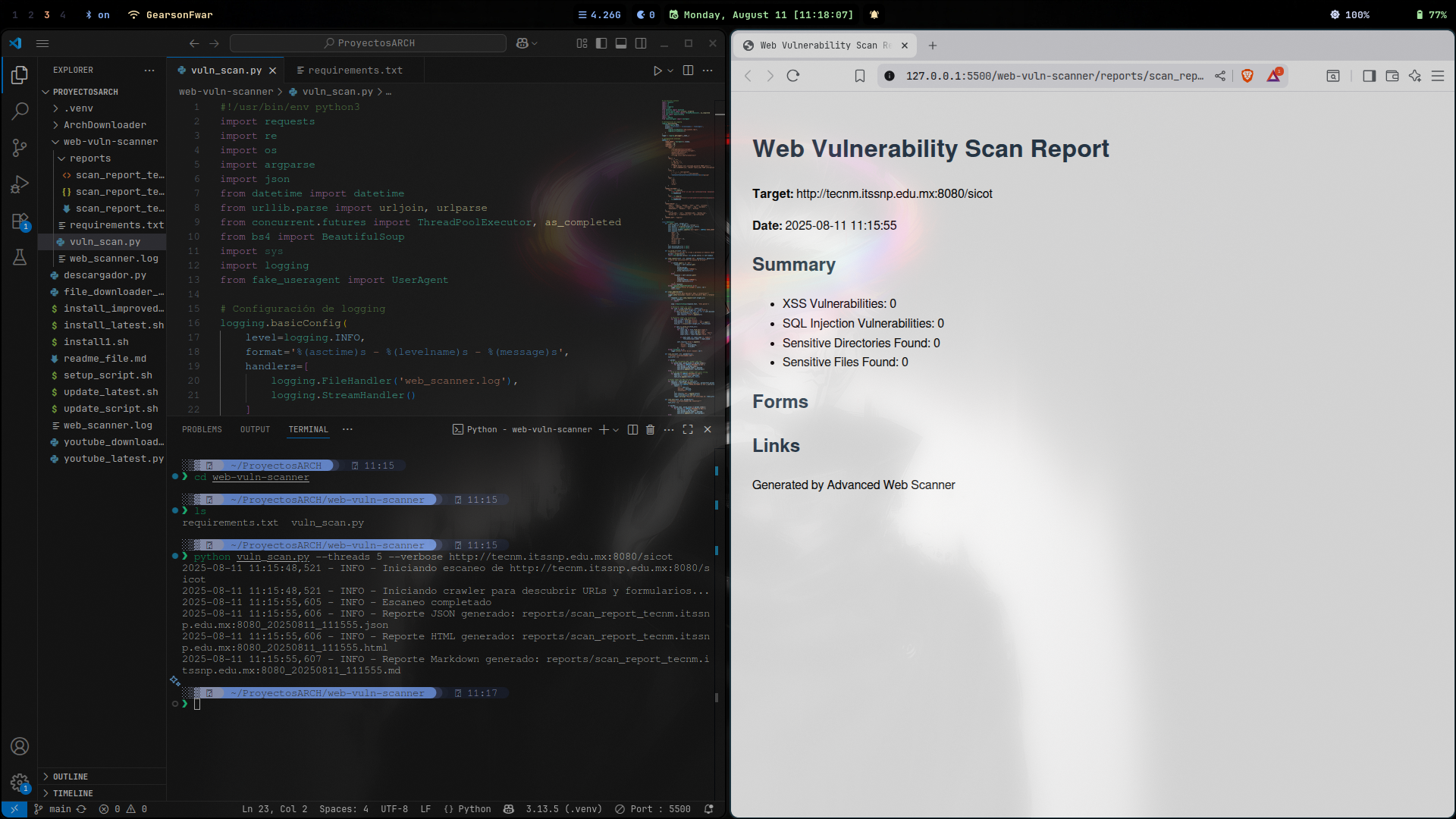
Task: Open vuln_scan.py in the file tree
Action: pyautogui.click(x=102, y=242)
